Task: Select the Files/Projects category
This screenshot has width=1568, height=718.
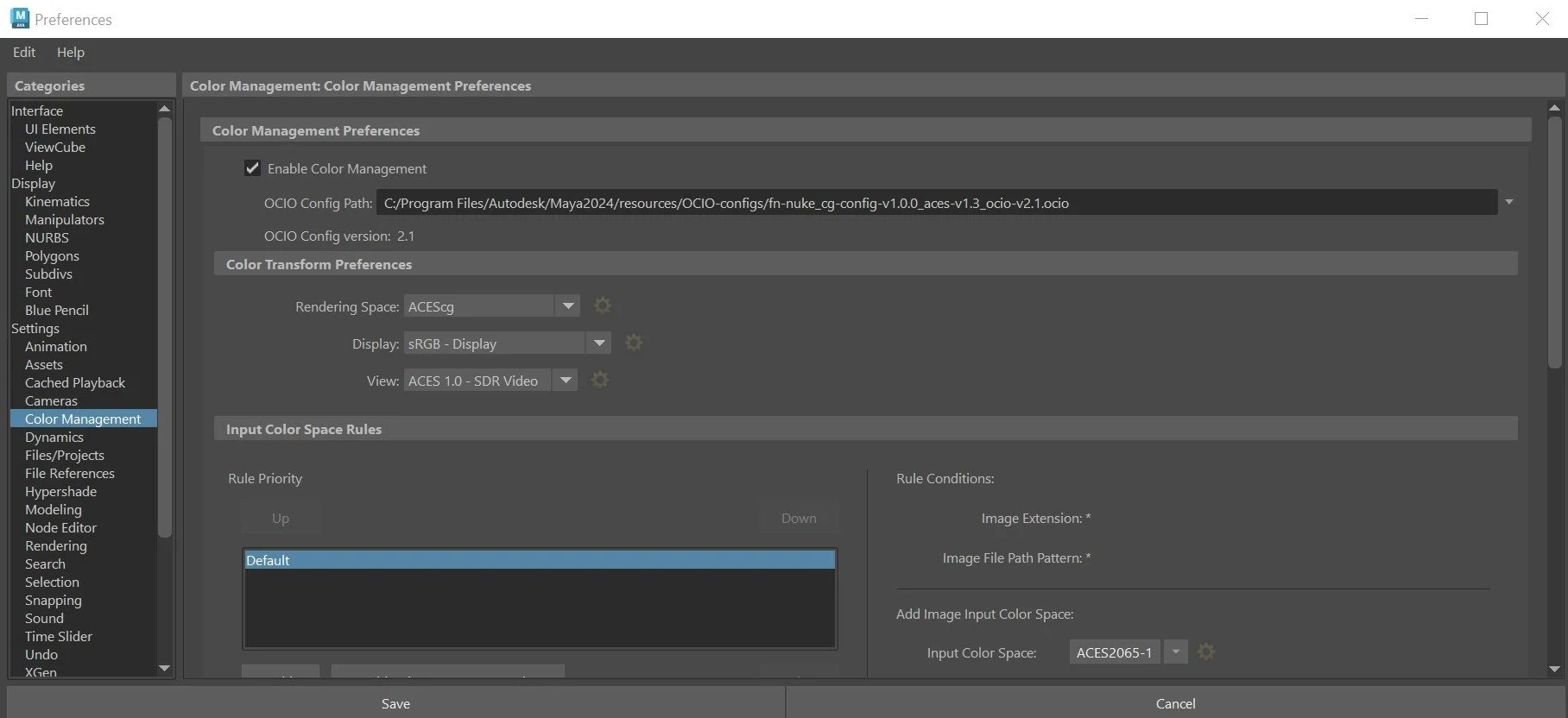Action: point(65,455)
